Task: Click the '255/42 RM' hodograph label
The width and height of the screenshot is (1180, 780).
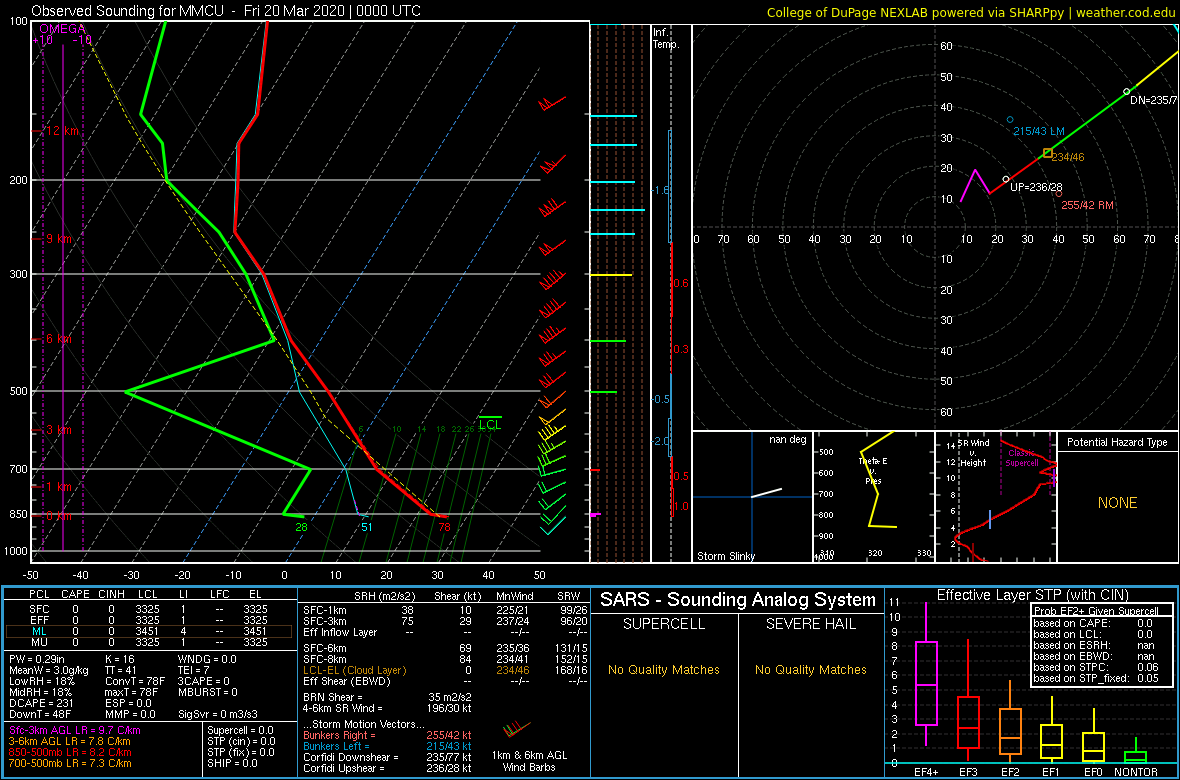Action: (x=1087, y=204)
